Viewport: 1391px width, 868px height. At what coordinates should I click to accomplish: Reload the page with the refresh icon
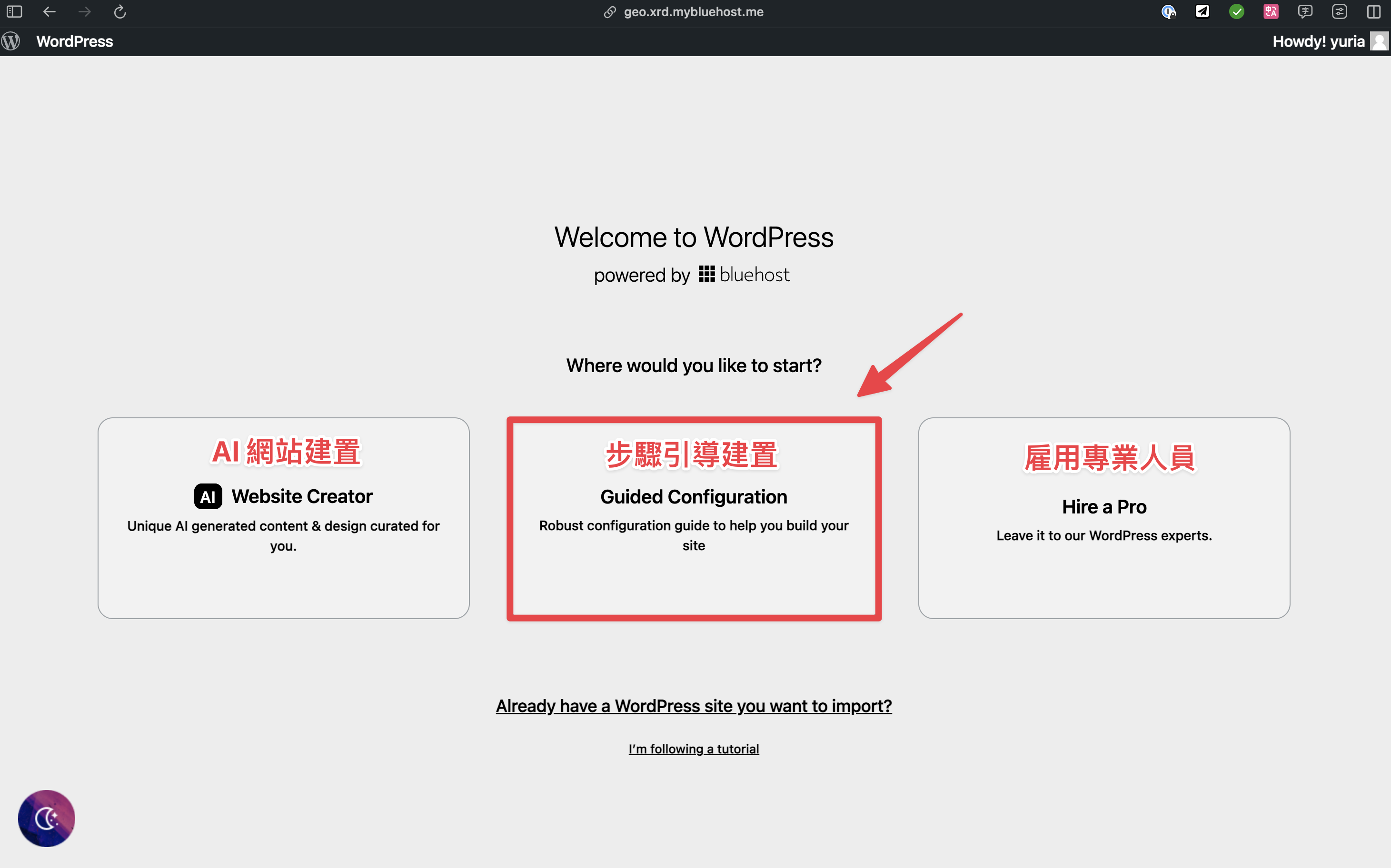coord(119,11)
